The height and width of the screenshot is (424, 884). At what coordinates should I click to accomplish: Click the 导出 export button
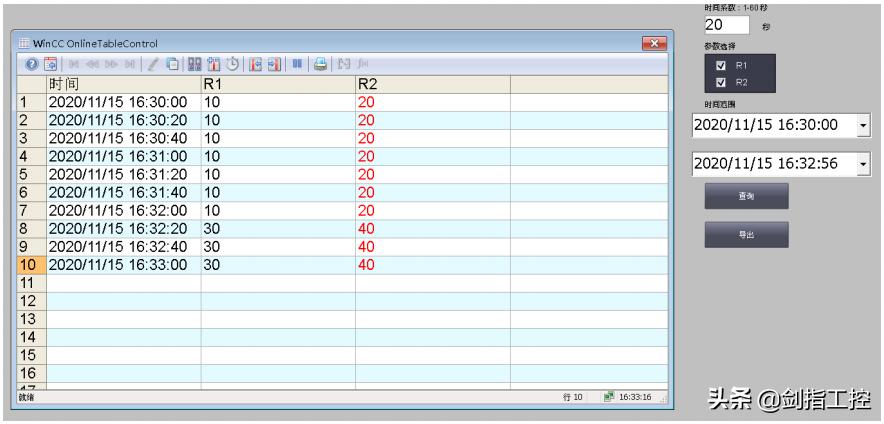(746, 234)
